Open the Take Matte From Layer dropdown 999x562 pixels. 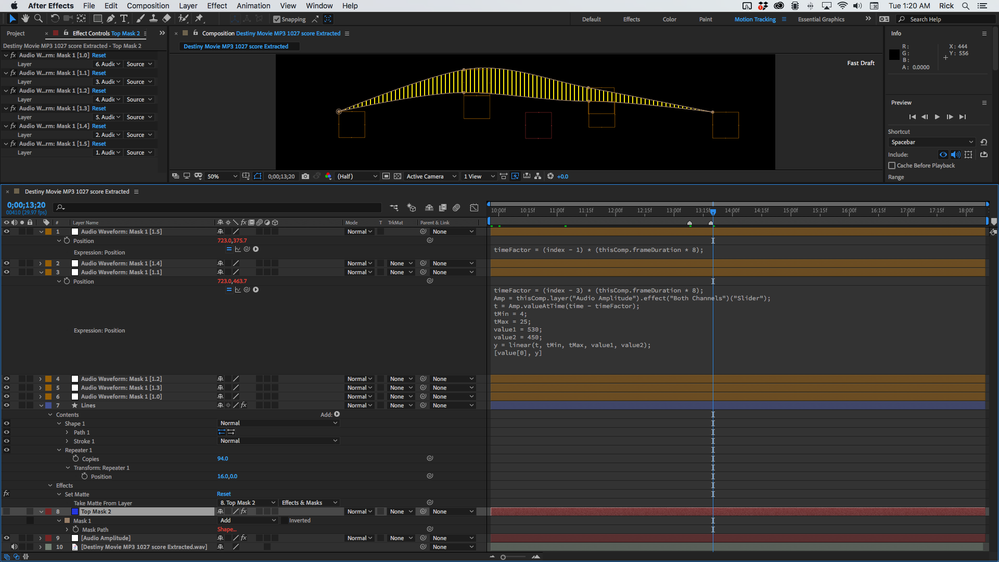click(x=246, y=503)
